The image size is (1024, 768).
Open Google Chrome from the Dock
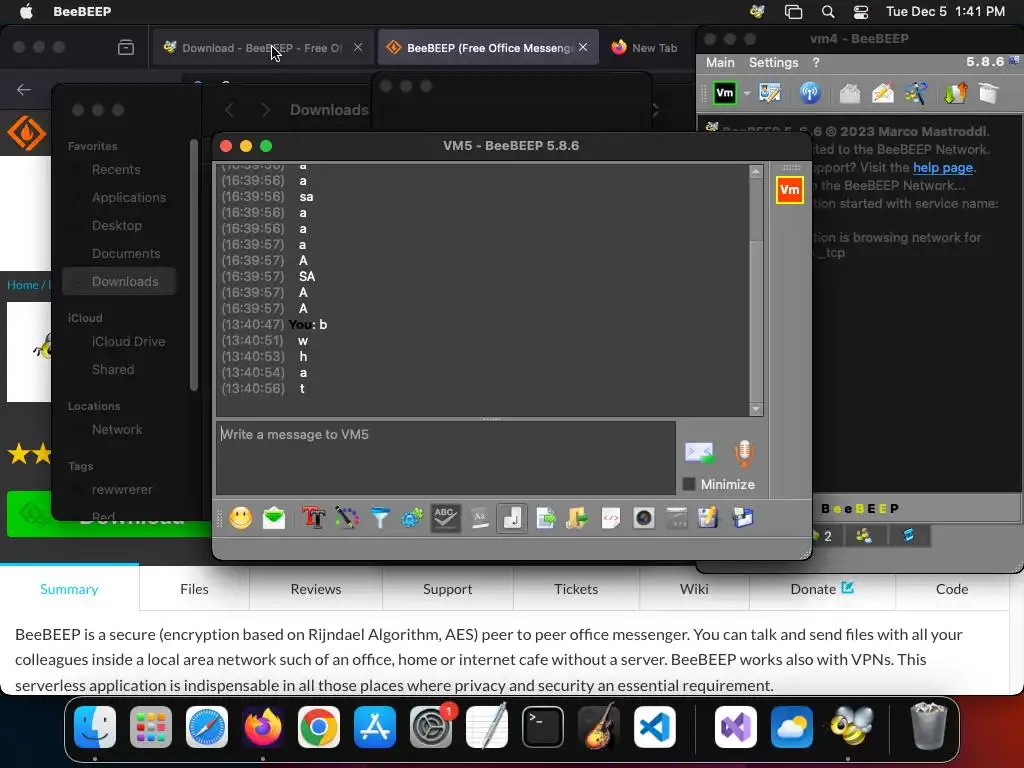pos(319,727)
